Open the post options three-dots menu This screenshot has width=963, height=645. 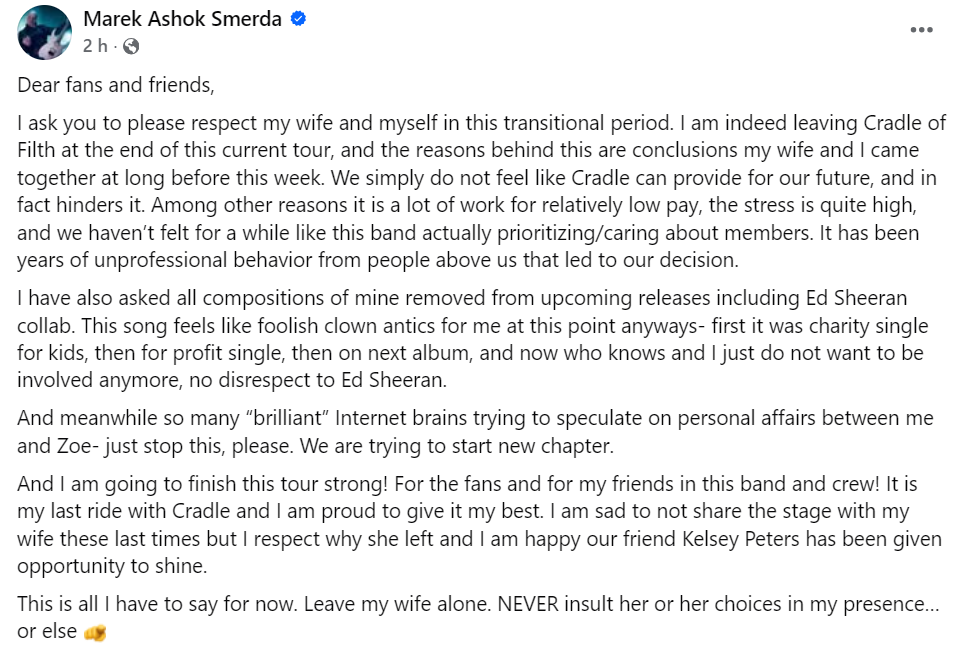pyautogui.click(x=921, y=31)
